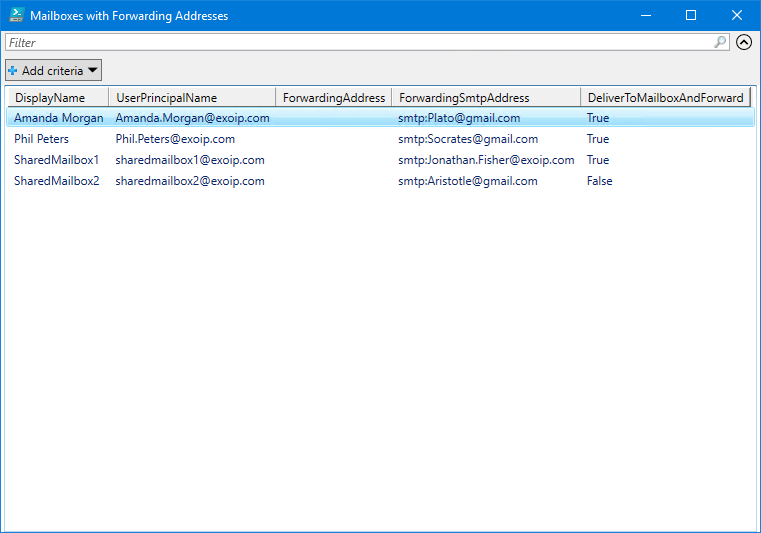
Task: Type in the Filter input field
Action: point(360,43)
